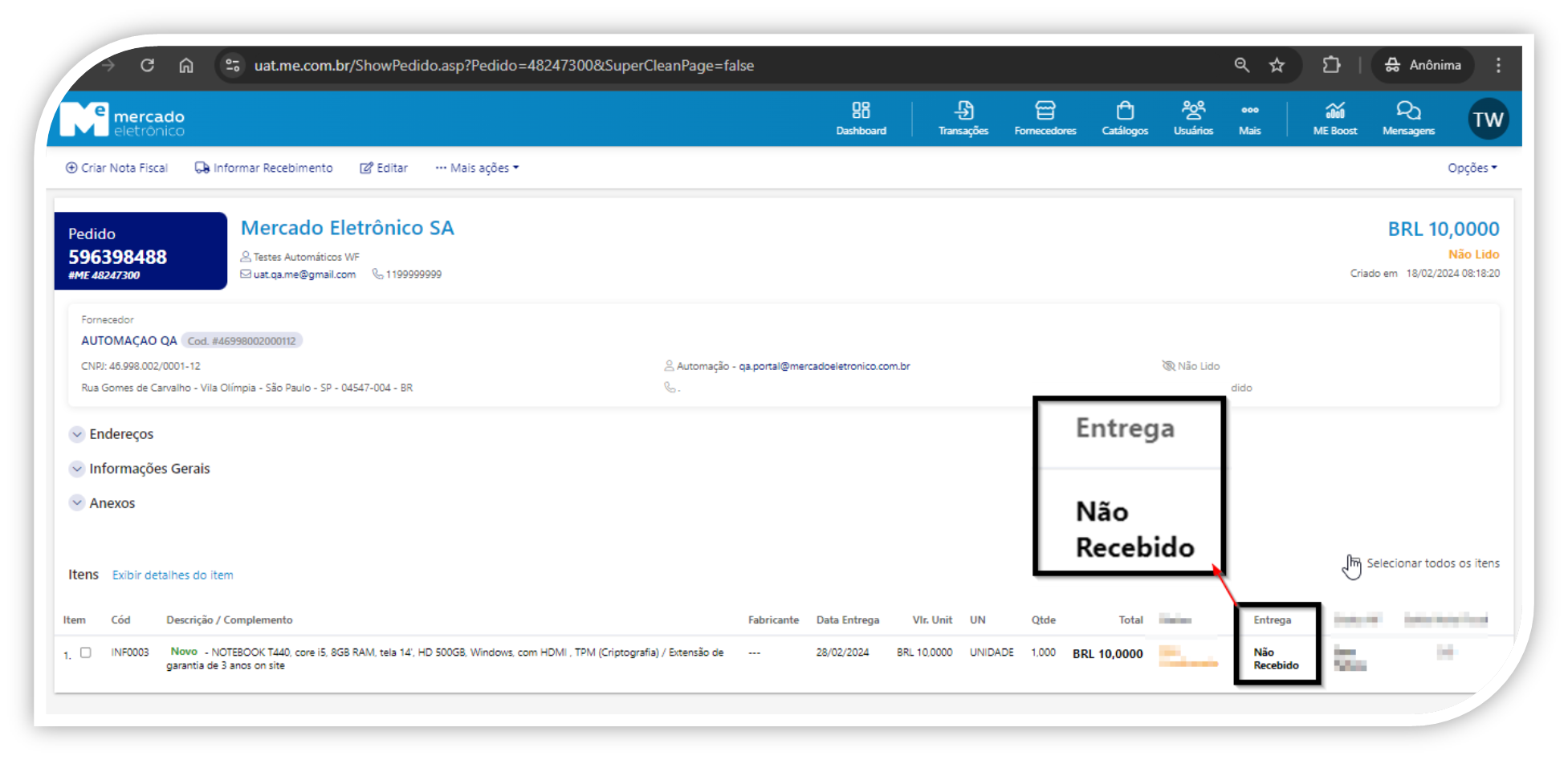Image resolution: width=1568 pixels, height=760 pixels.
Task: Click Vlr. Unit column header
Action: [931, 620]
